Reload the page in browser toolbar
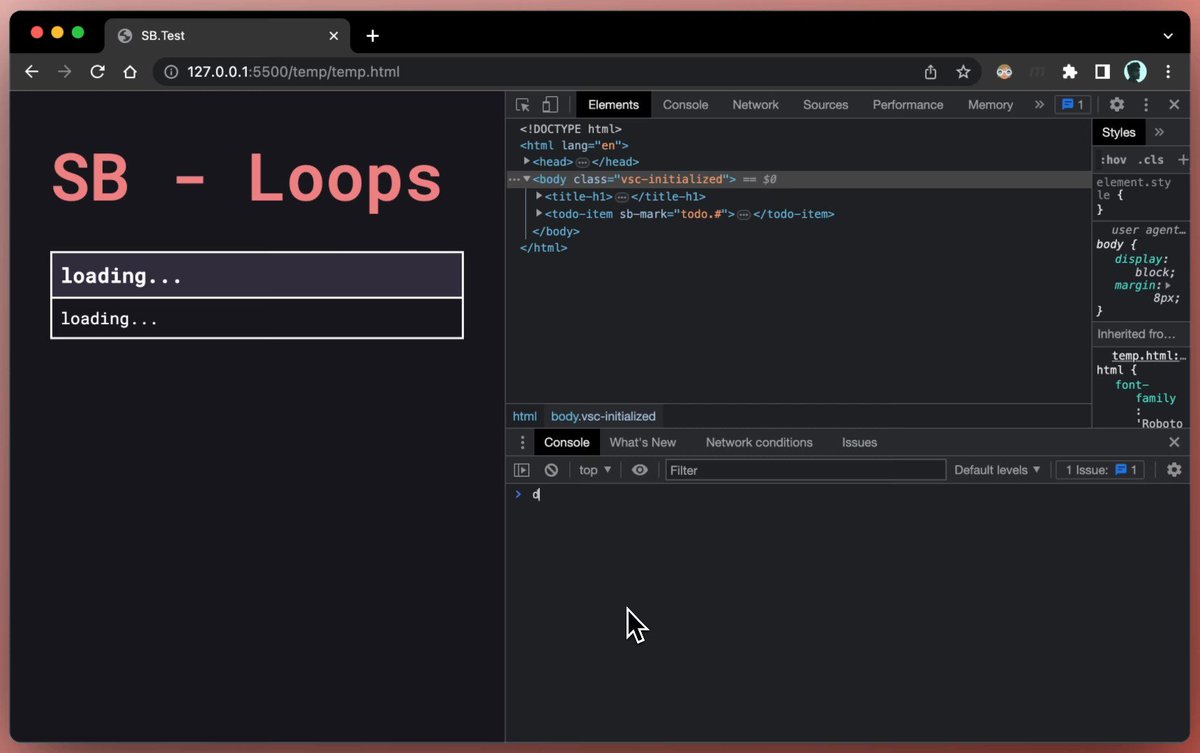1200x753 pixels. (x=97, y=72)
